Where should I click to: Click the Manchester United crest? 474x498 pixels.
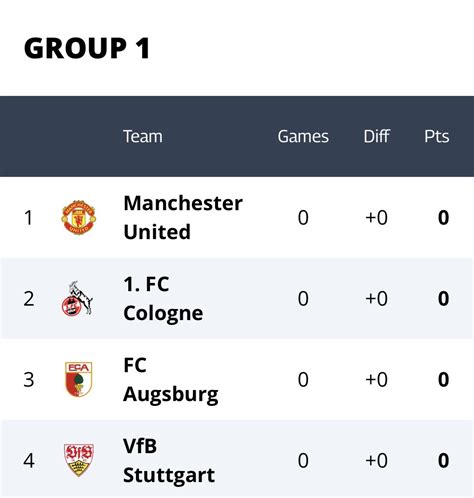tap(79, 217)
